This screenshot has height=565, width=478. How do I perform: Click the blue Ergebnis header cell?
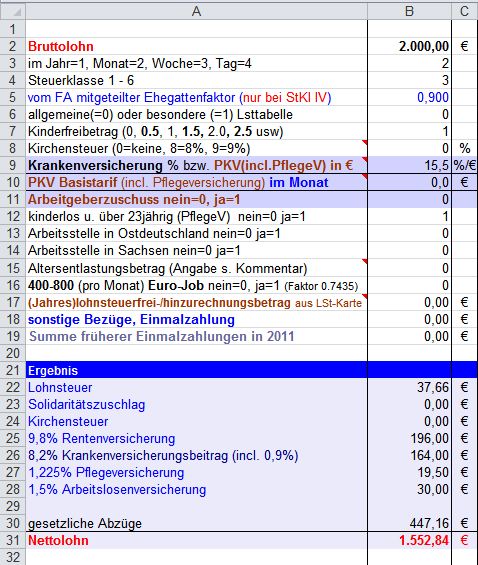pyautogui.click(x=196, y=370)
